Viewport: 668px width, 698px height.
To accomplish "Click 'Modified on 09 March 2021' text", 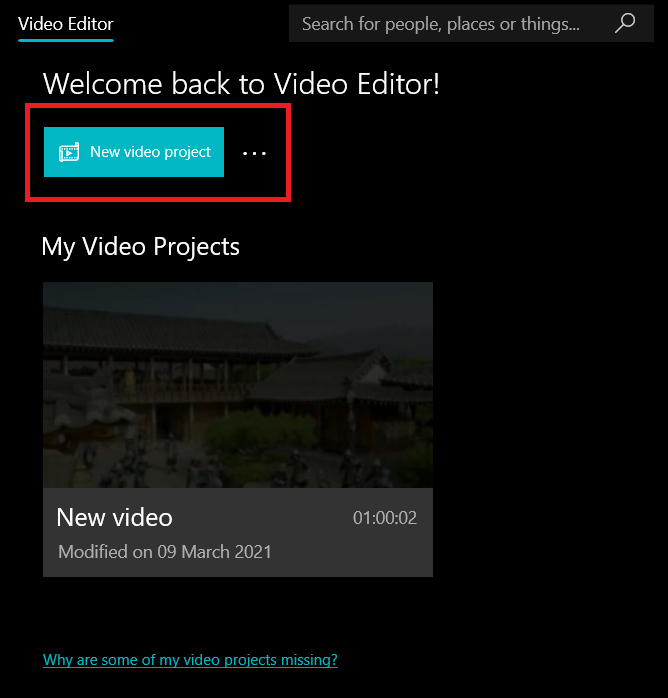I will tap(165, 552).
